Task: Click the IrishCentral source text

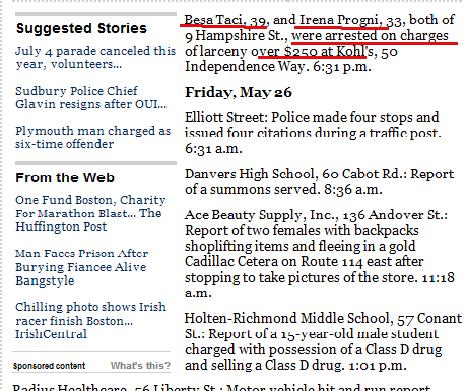Action: click(x=51, y=334)
